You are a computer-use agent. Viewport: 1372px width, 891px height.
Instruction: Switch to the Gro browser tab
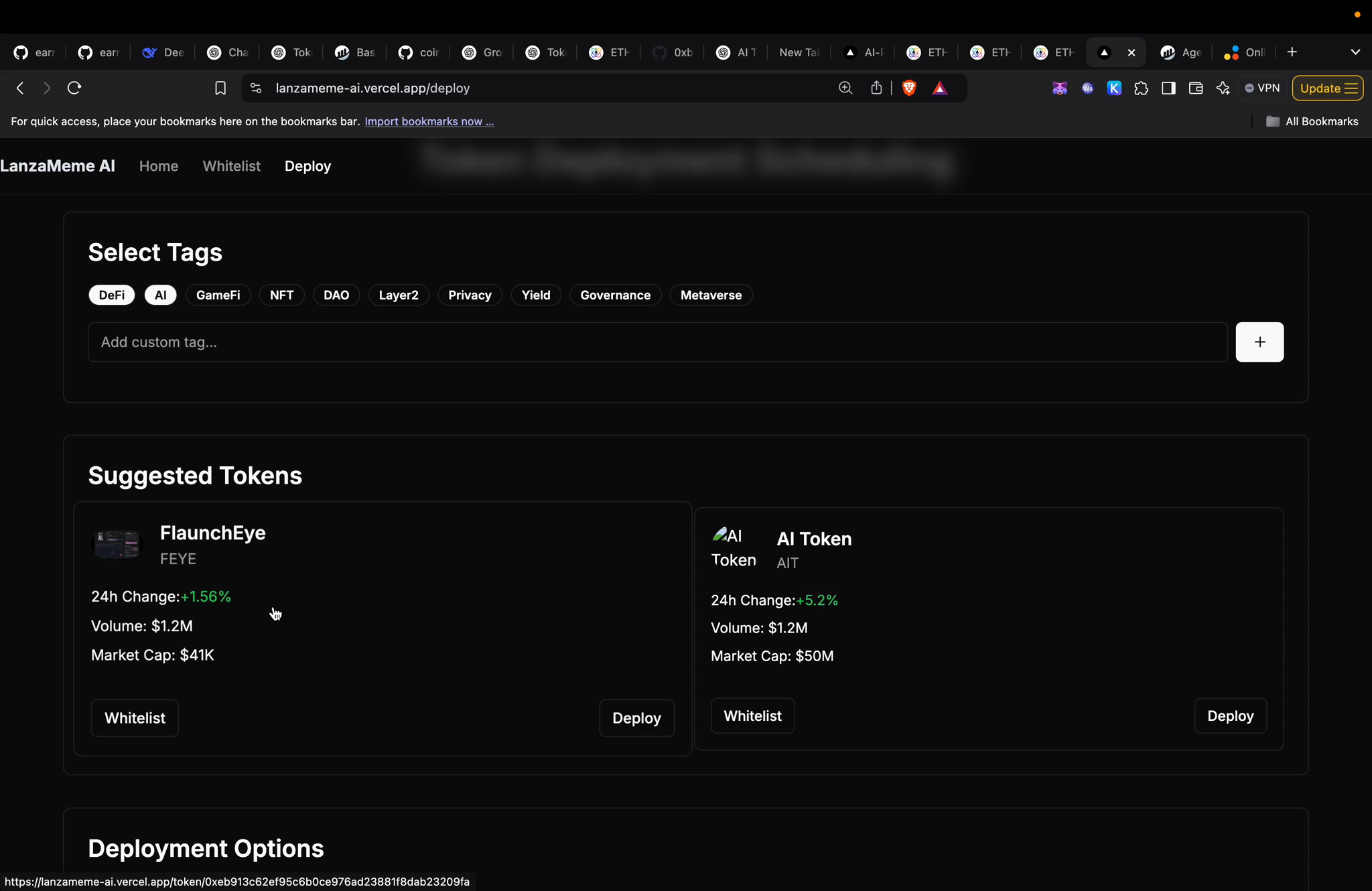click(483, 52)
